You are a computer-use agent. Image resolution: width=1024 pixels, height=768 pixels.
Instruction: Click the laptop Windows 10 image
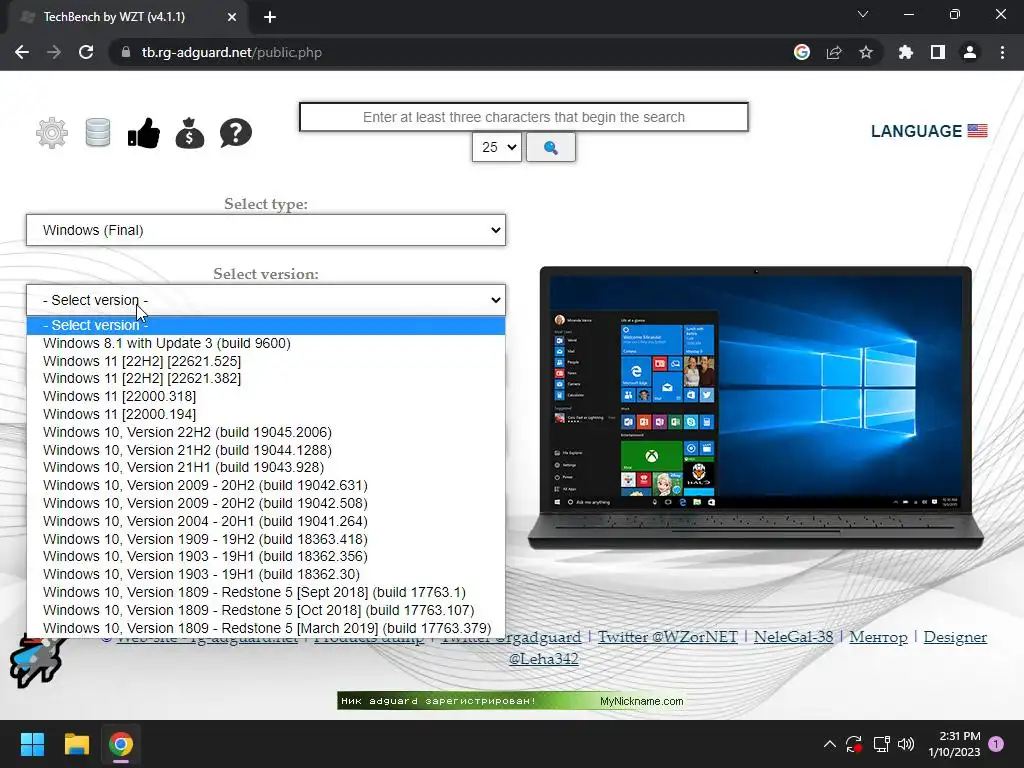pos(756,408)
